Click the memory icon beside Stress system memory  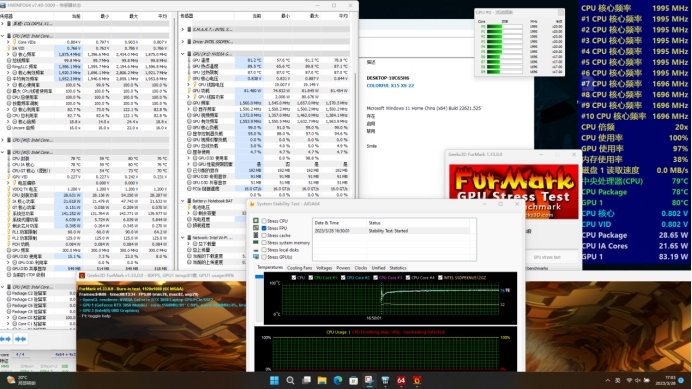[256, 242]
